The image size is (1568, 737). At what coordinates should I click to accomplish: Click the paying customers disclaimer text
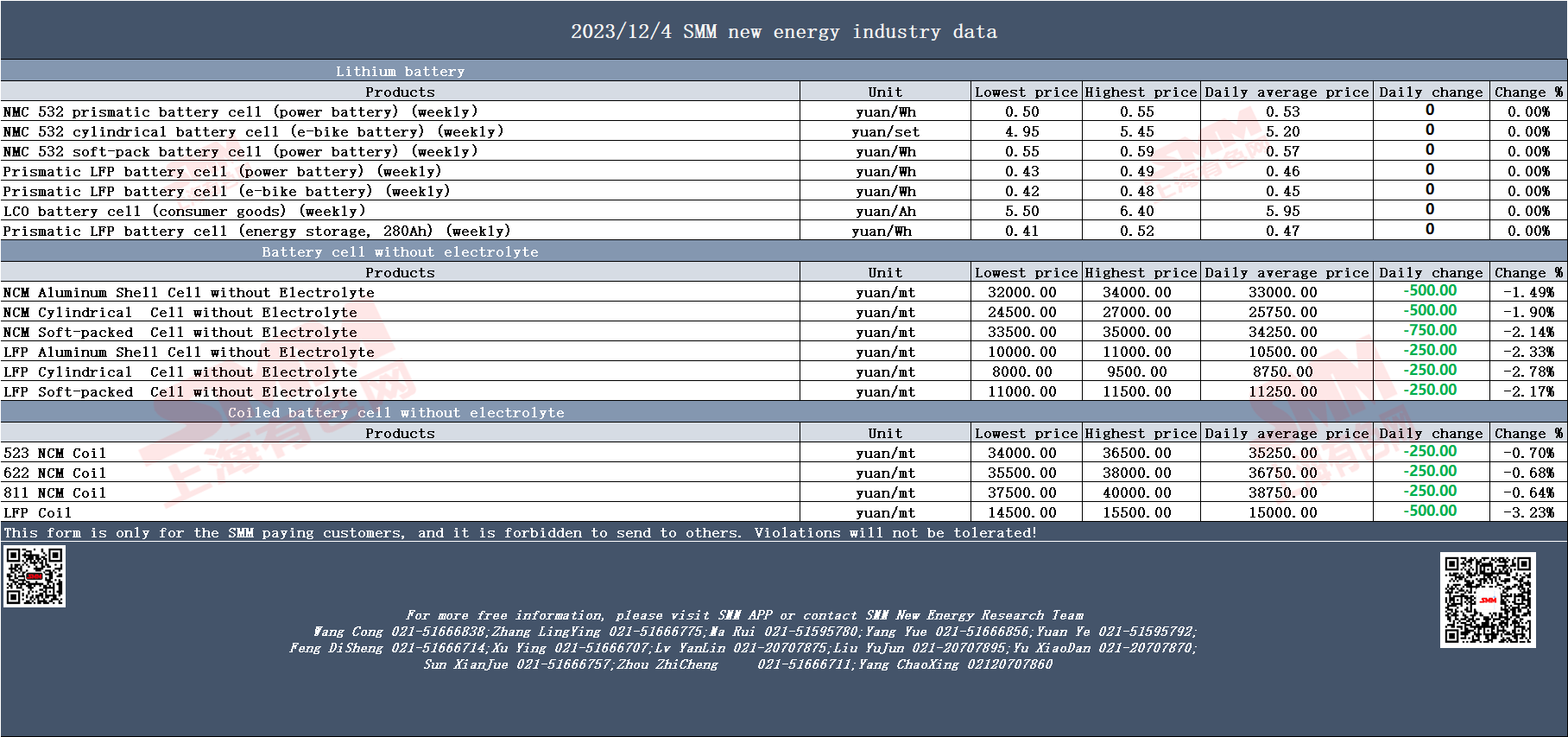[520, 533]
